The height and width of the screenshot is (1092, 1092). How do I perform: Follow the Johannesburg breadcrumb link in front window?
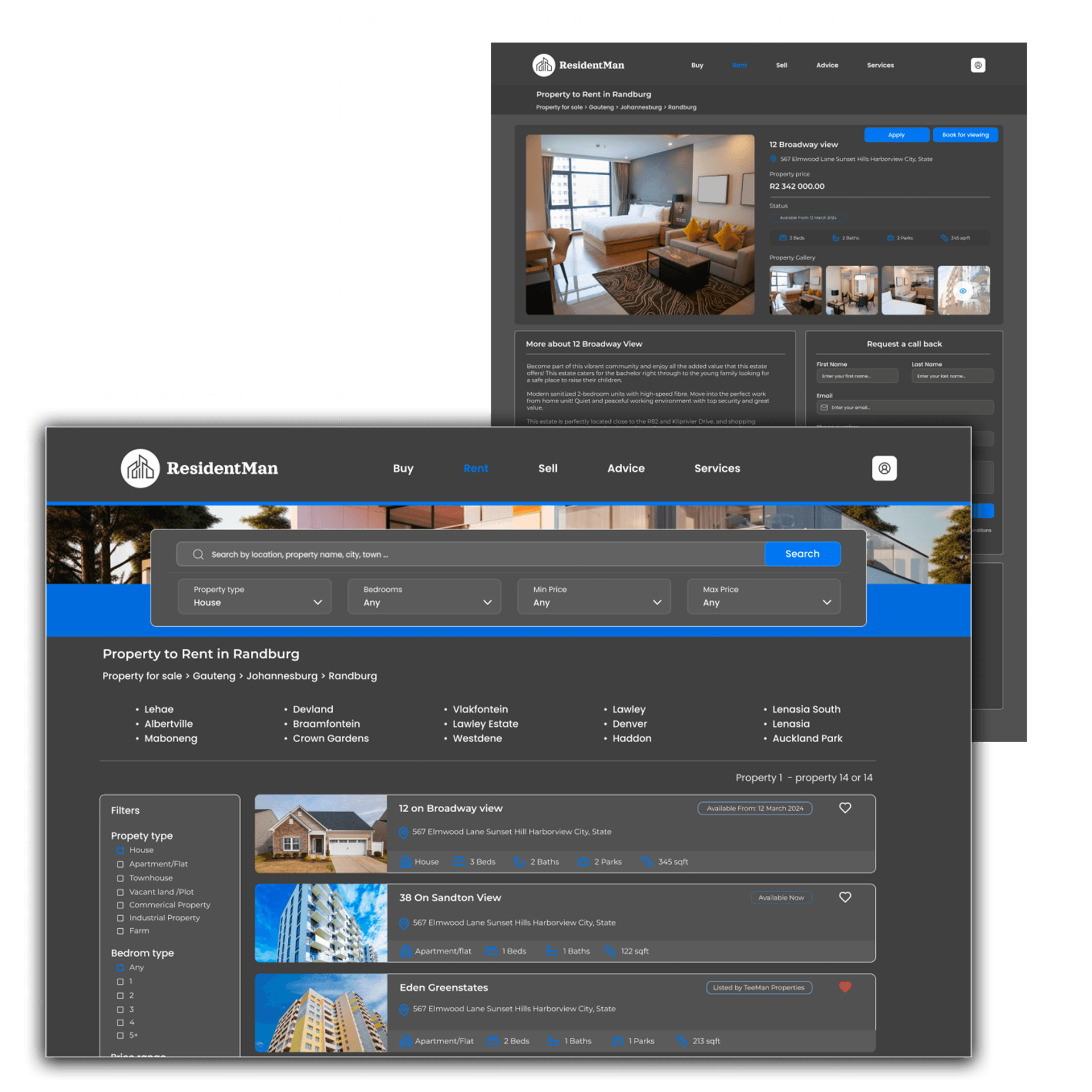click(282, 676)
